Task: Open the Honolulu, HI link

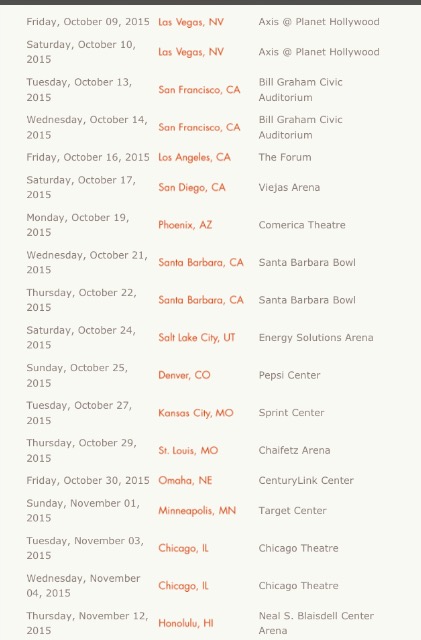Action: coord(186,623)
